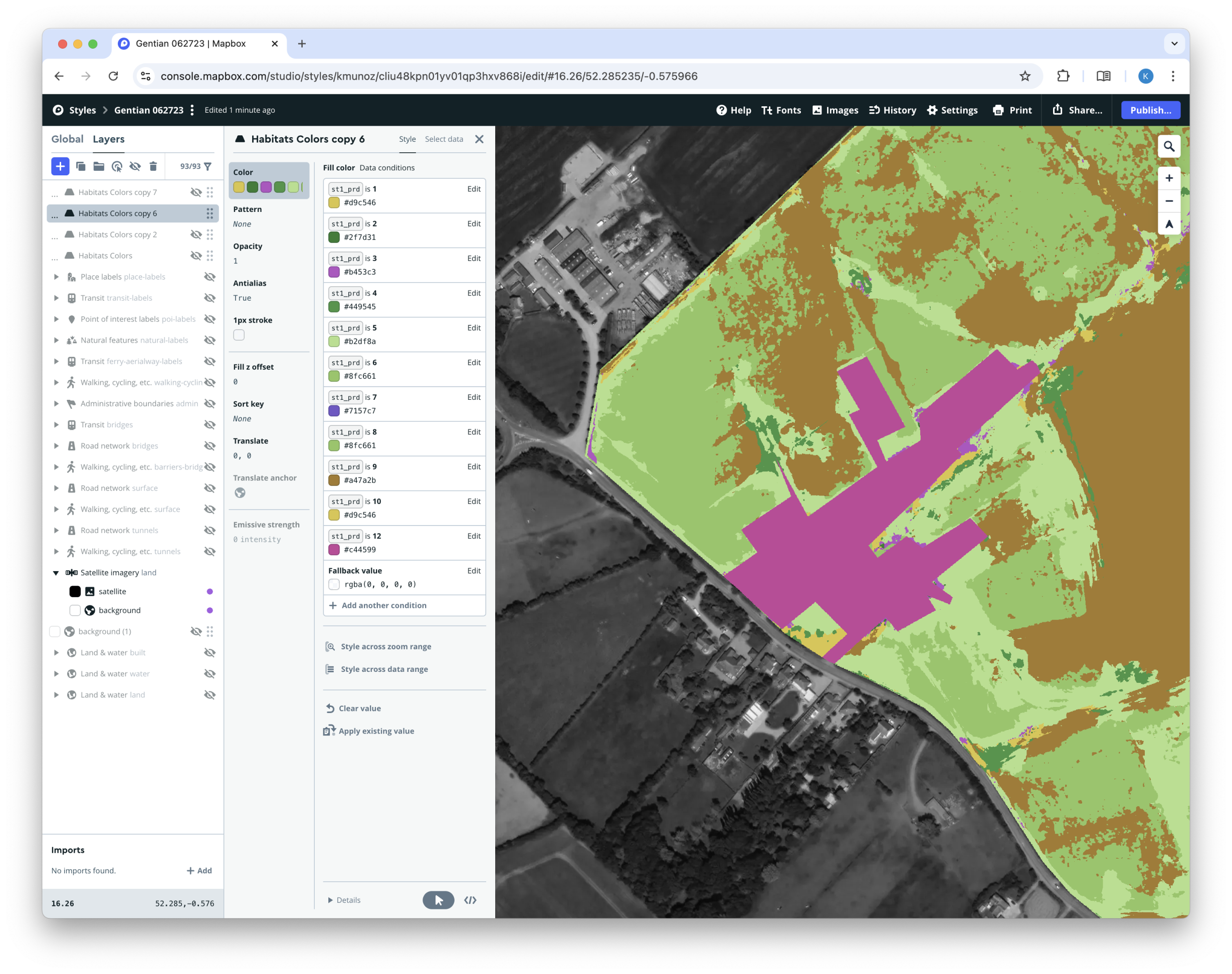This screenshot has width=1232, height=974.
Task: Close the Habitats Colors copy 6 panel
Action: (x=479, y=139)
